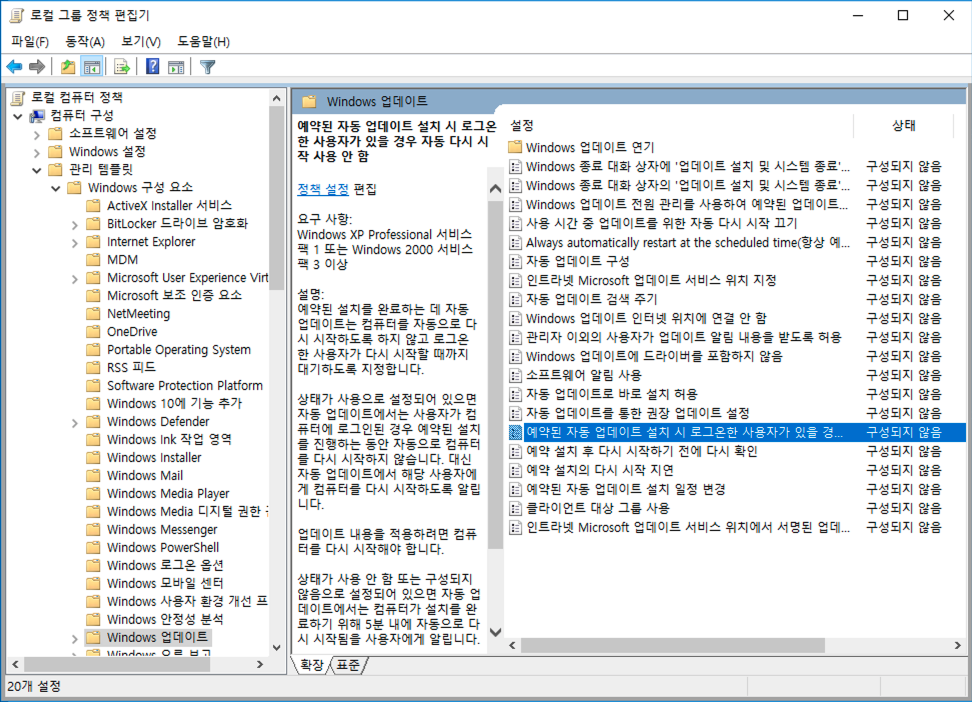This screenshot has height=702, width=972.
Task: Select Windows Messenger in the tree
Action: pos(162,529)
